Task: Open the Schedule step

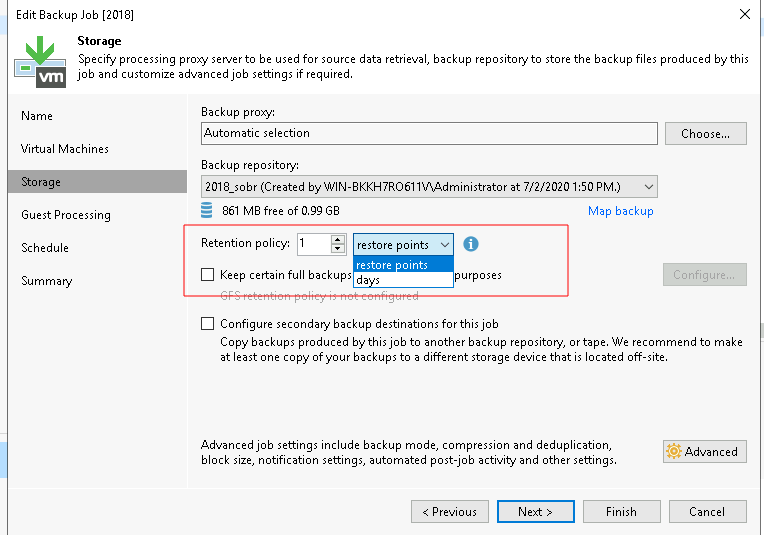Action: pyautogui.click(x=45, y=248)
